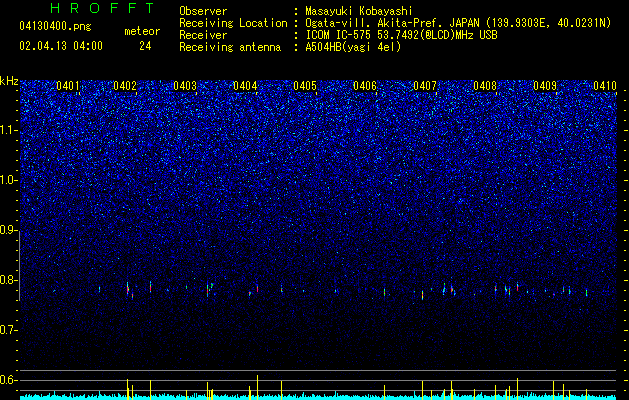Click the 0.6 frequency axis label
Screen dimensions: 629x400
(9, 380)
